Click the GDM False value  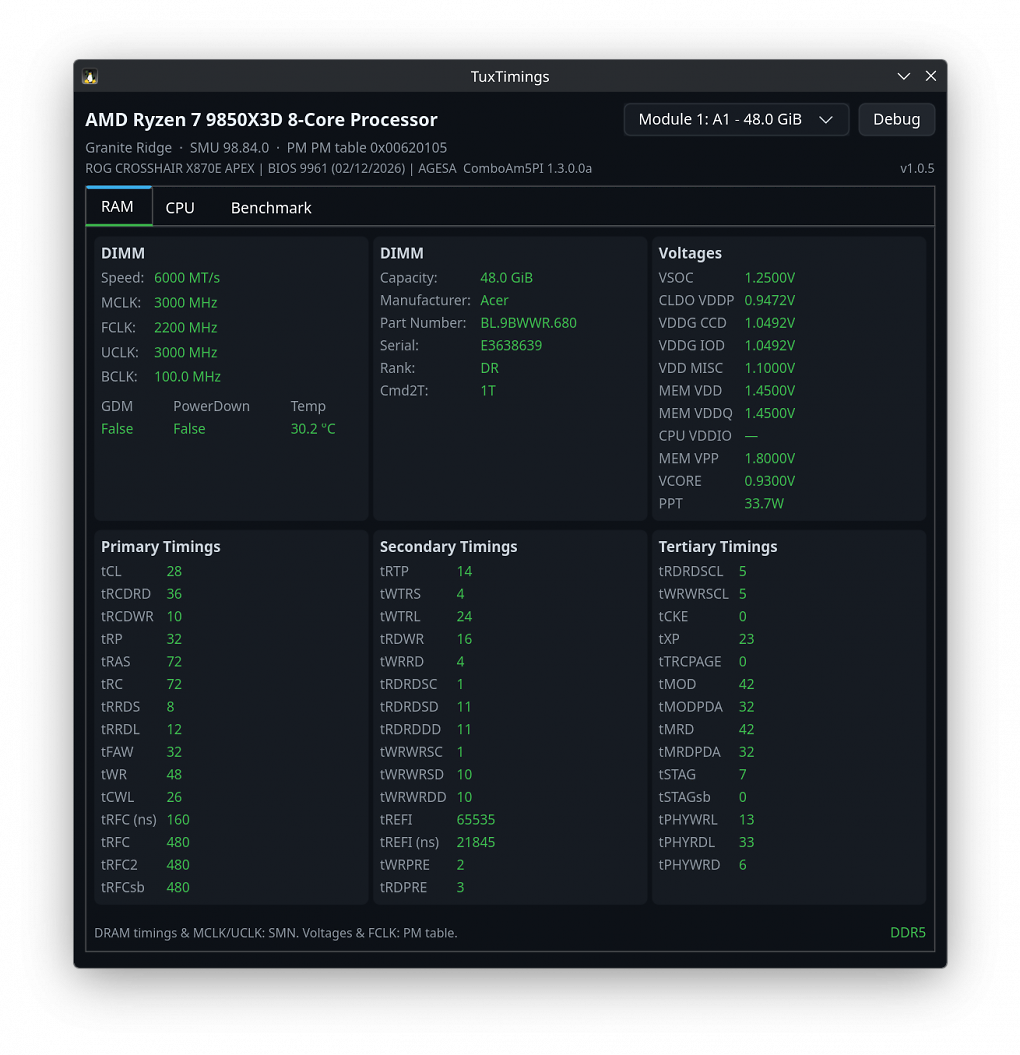[117, 429]
